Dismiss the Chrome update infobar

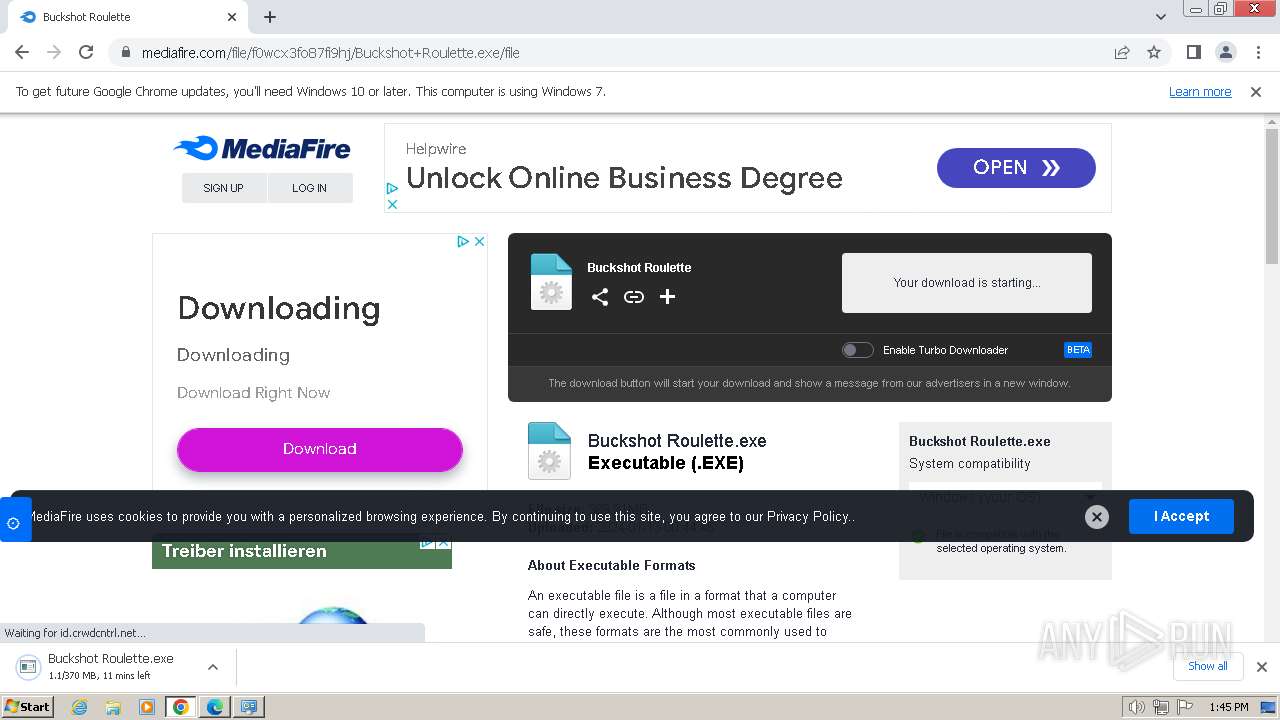coord(1256,92)
